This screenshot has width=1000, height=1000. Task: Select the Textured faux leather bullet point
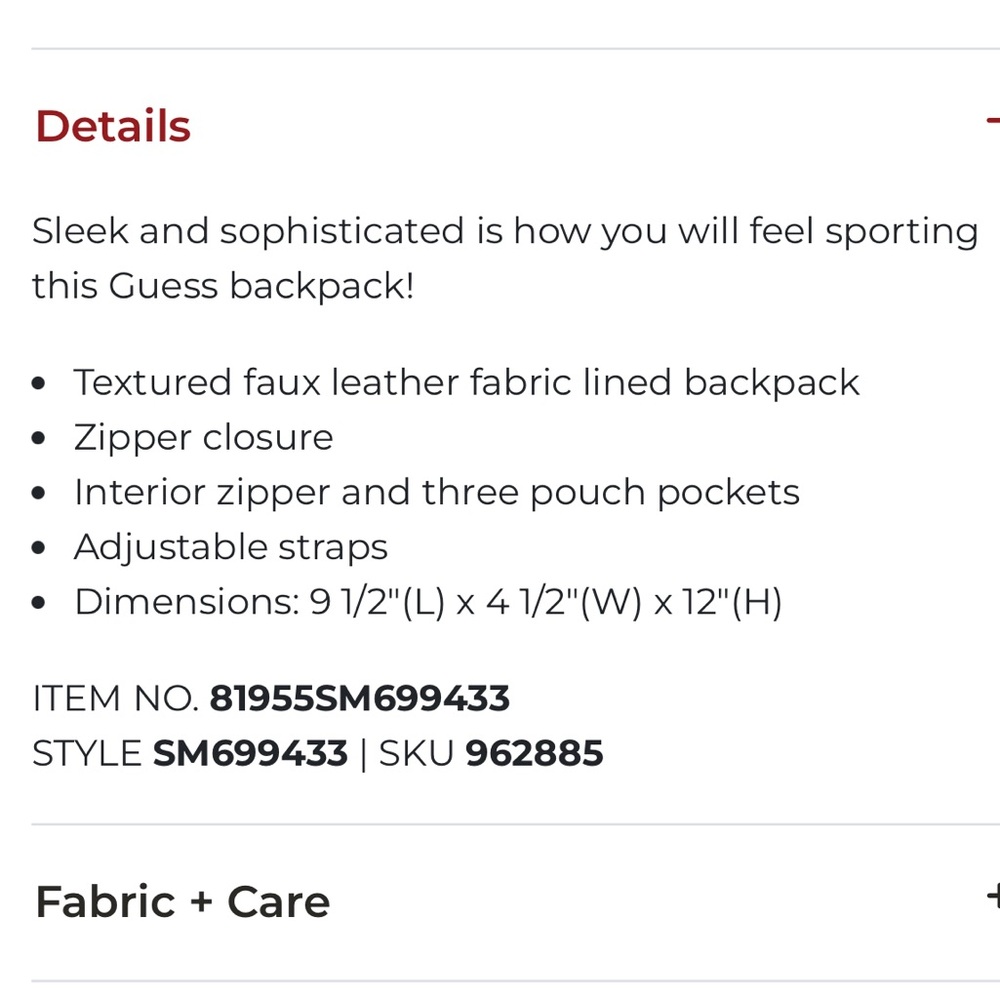point(466,382)
